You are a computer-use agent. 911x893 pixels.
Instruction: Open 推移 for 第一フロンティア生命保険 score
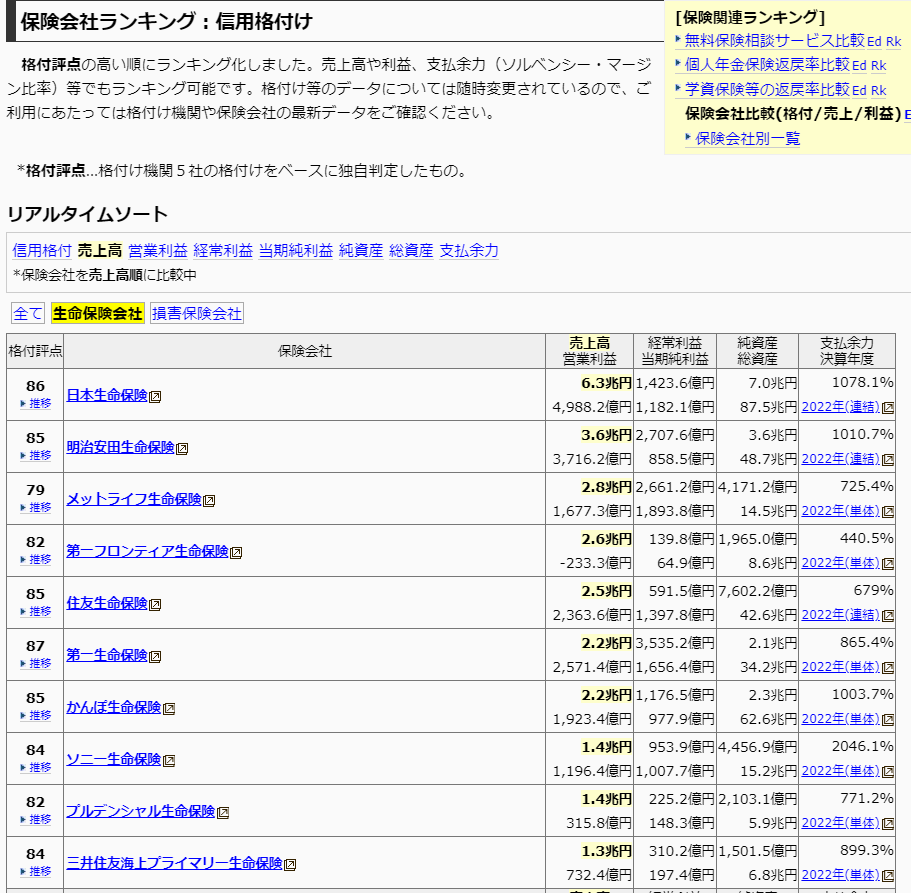pyautogui.click(x=35, y=560)
